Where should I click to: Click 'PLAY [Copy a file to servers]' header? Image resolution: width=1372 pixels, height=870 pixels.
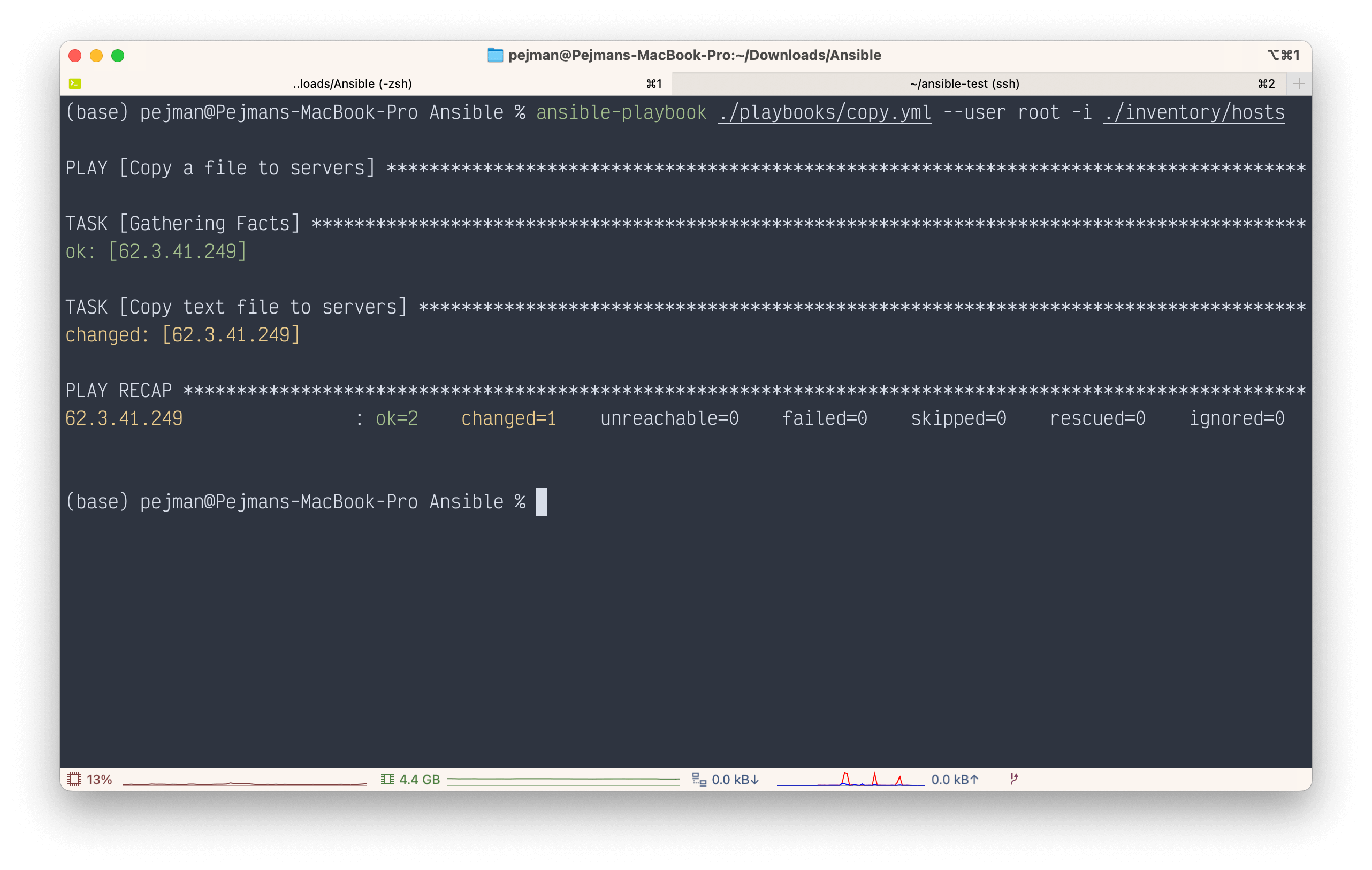point(220,168)
